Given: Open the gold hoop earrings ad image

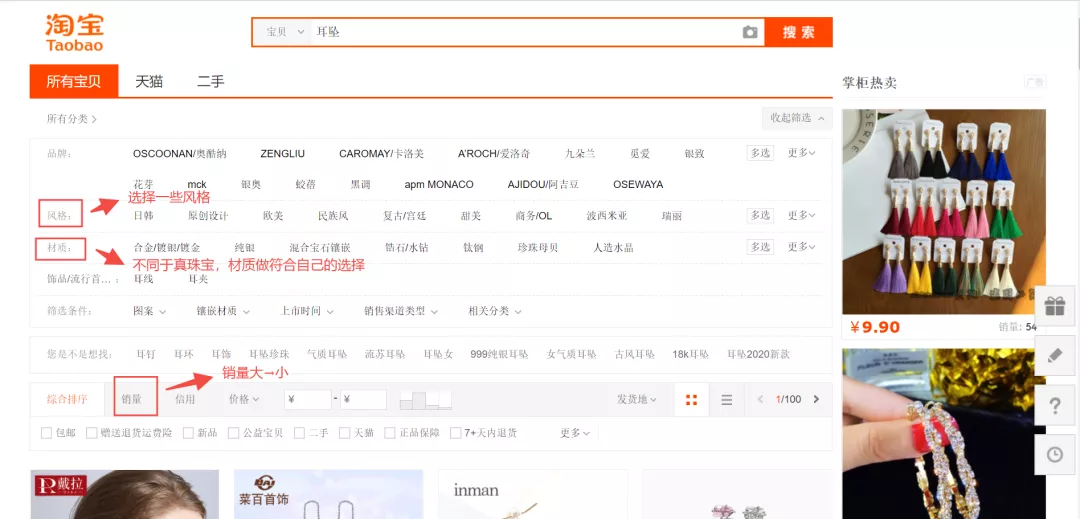Looking at the screenshot, I should click(x=944, y=434).
